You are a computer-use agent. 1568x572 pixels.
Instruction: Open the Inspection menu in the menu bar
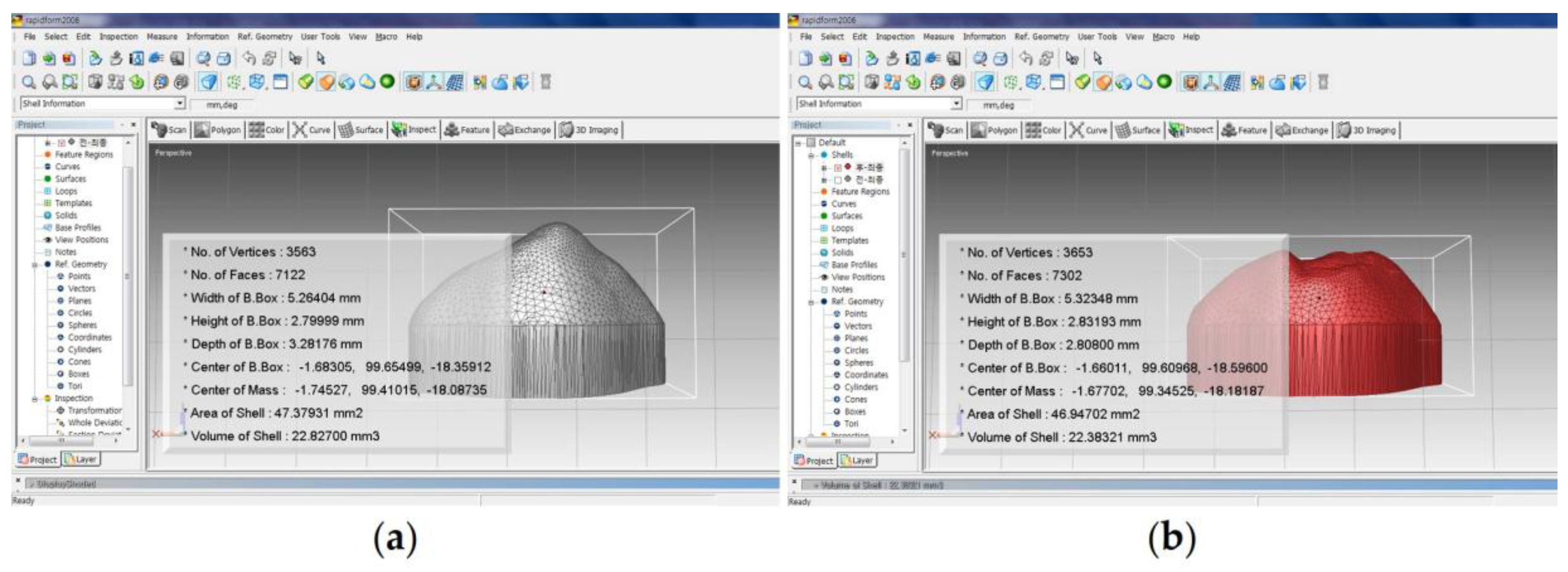(x=119, y=36)
